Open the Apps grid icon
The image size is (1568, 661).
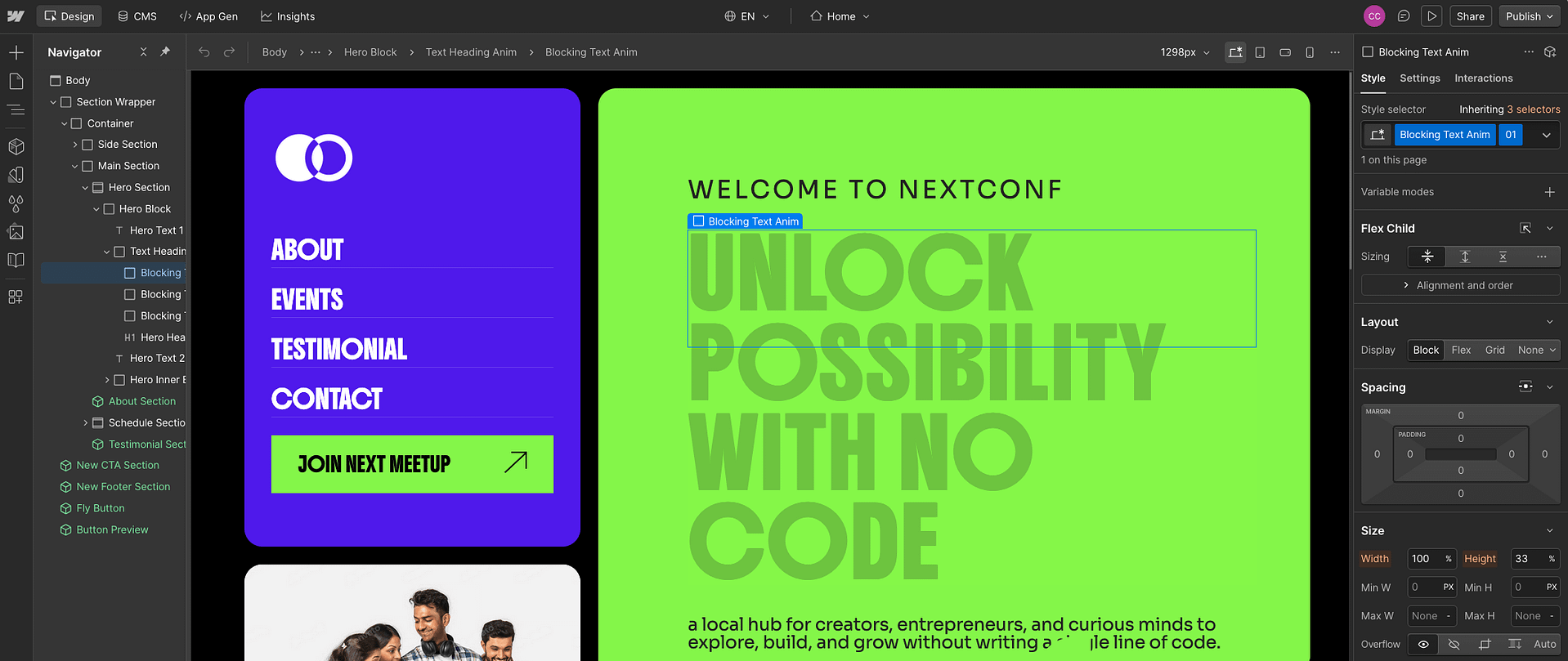(16, 297)
